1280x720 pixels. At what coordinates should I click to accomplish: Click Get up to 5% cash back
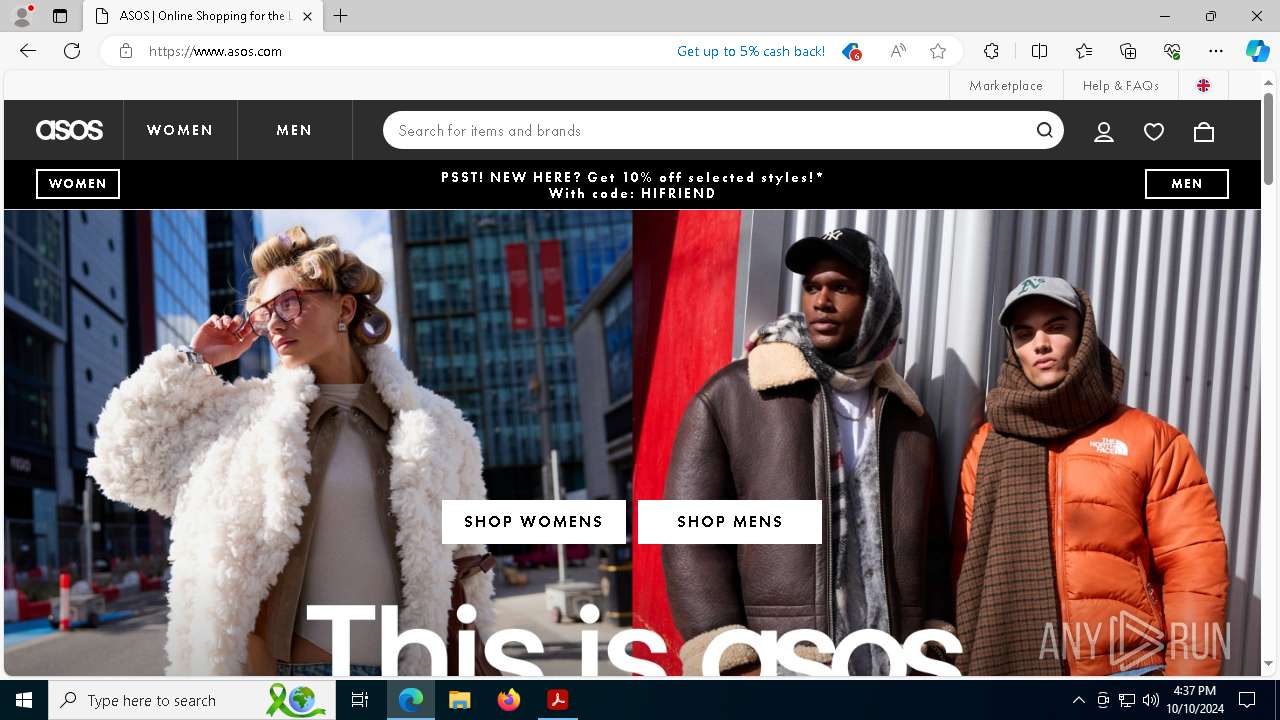(751, 51)
